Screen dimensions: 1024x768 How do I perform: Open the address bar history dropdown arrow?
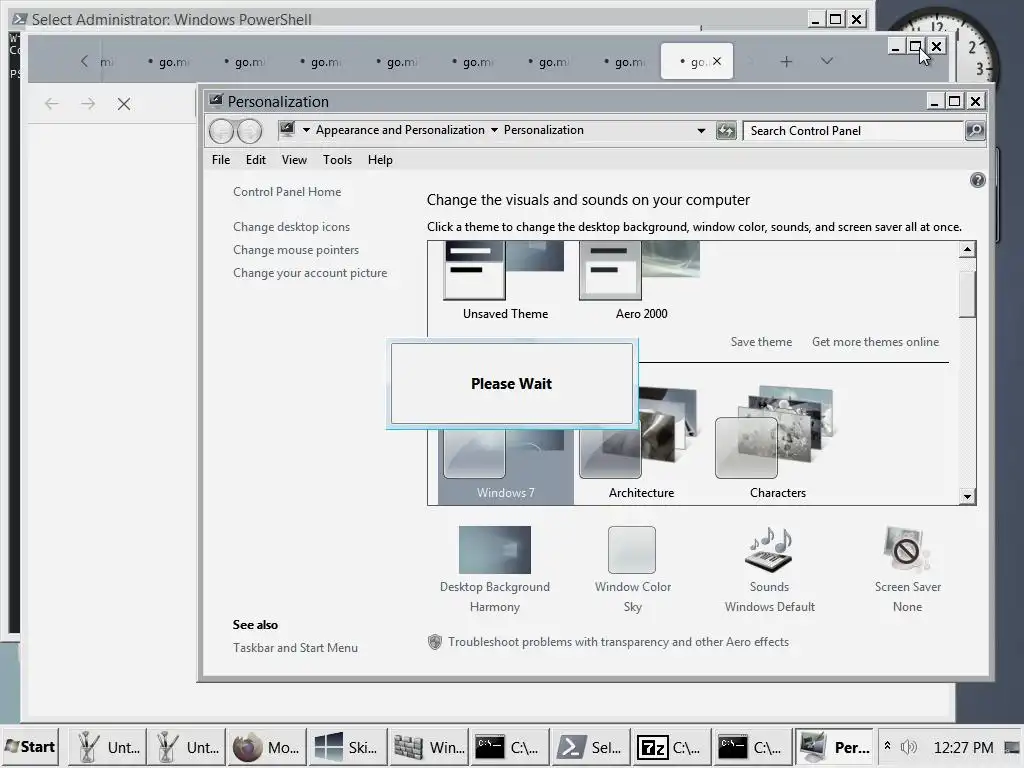[x=701, y=131]
